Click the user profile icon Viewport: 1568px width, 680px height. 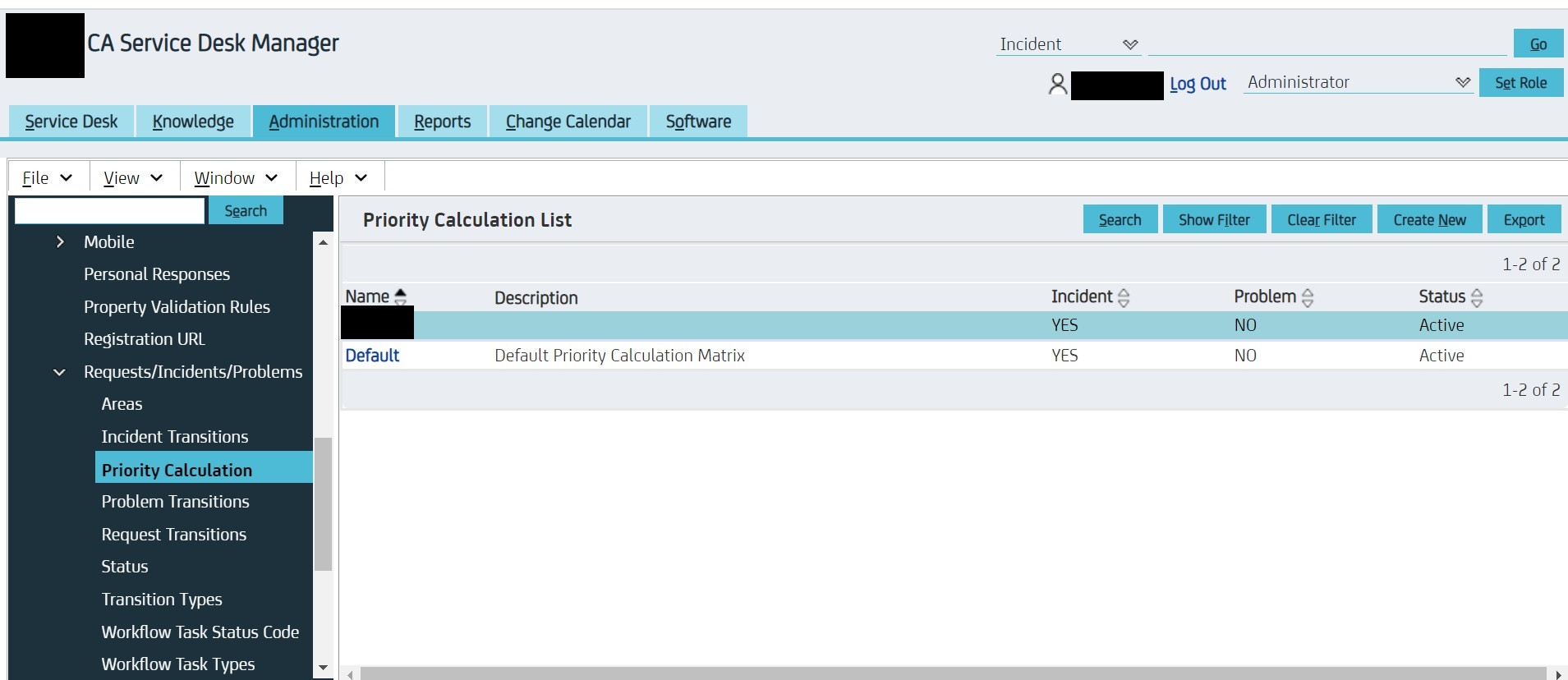pyautogui.click(x=1058, y=84)
